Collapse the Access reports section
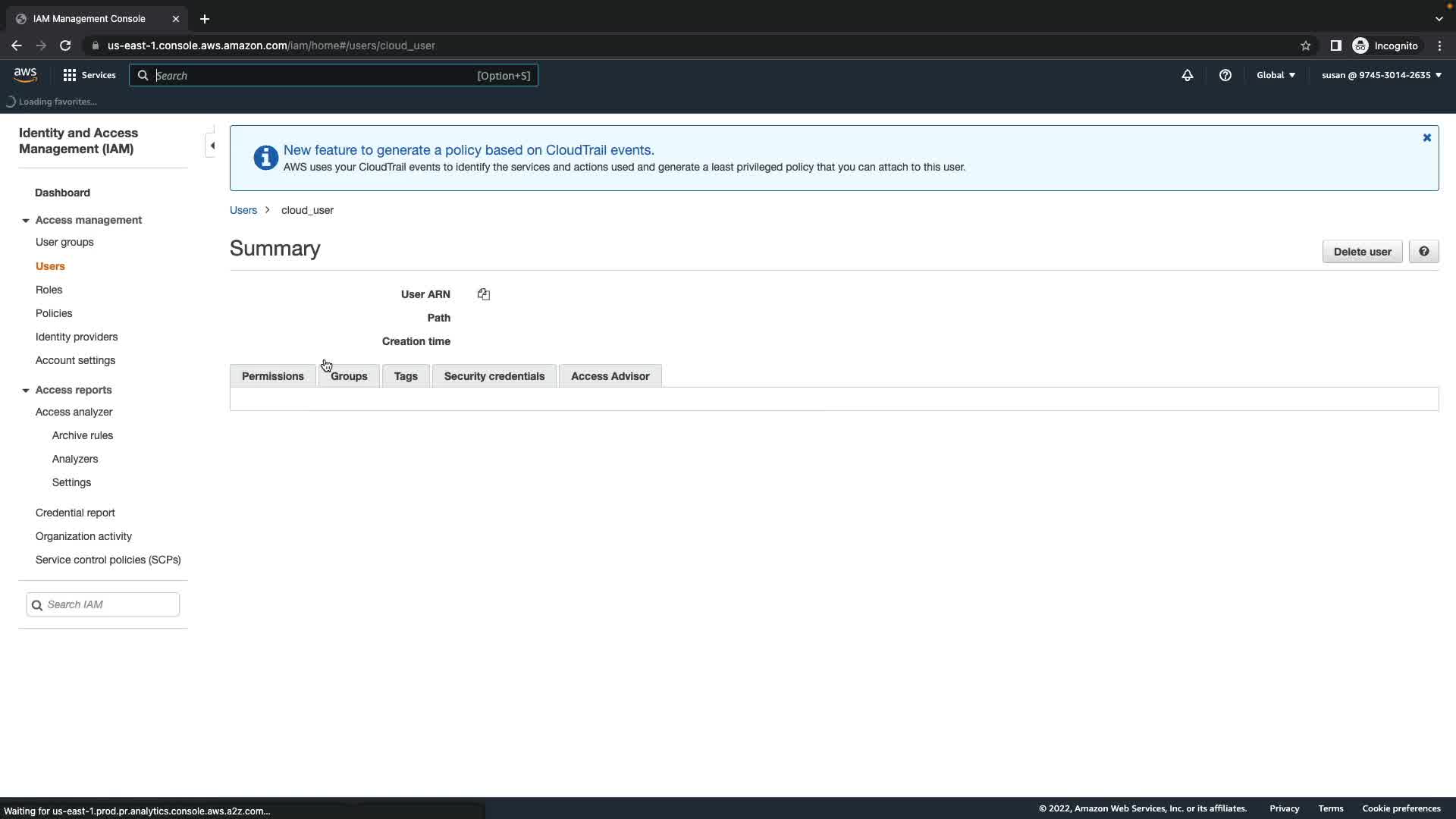Screen dimensions: 1456x819 click(26, 391)
